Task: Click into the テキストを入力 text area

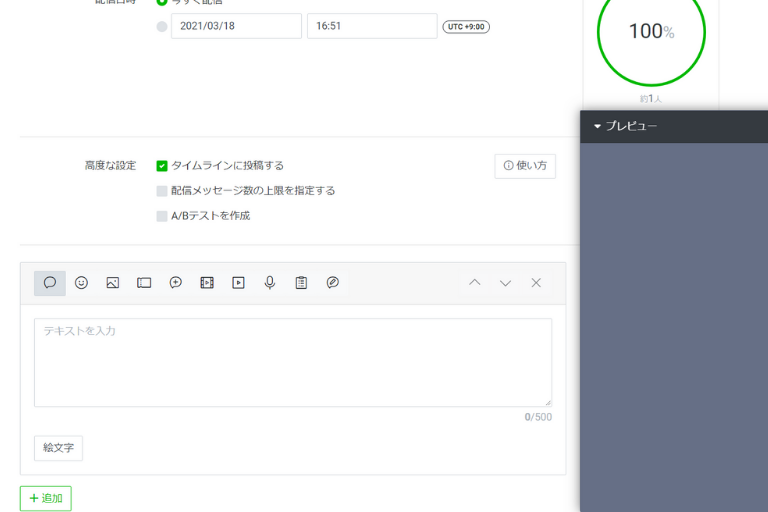Action: click(293, 363)
